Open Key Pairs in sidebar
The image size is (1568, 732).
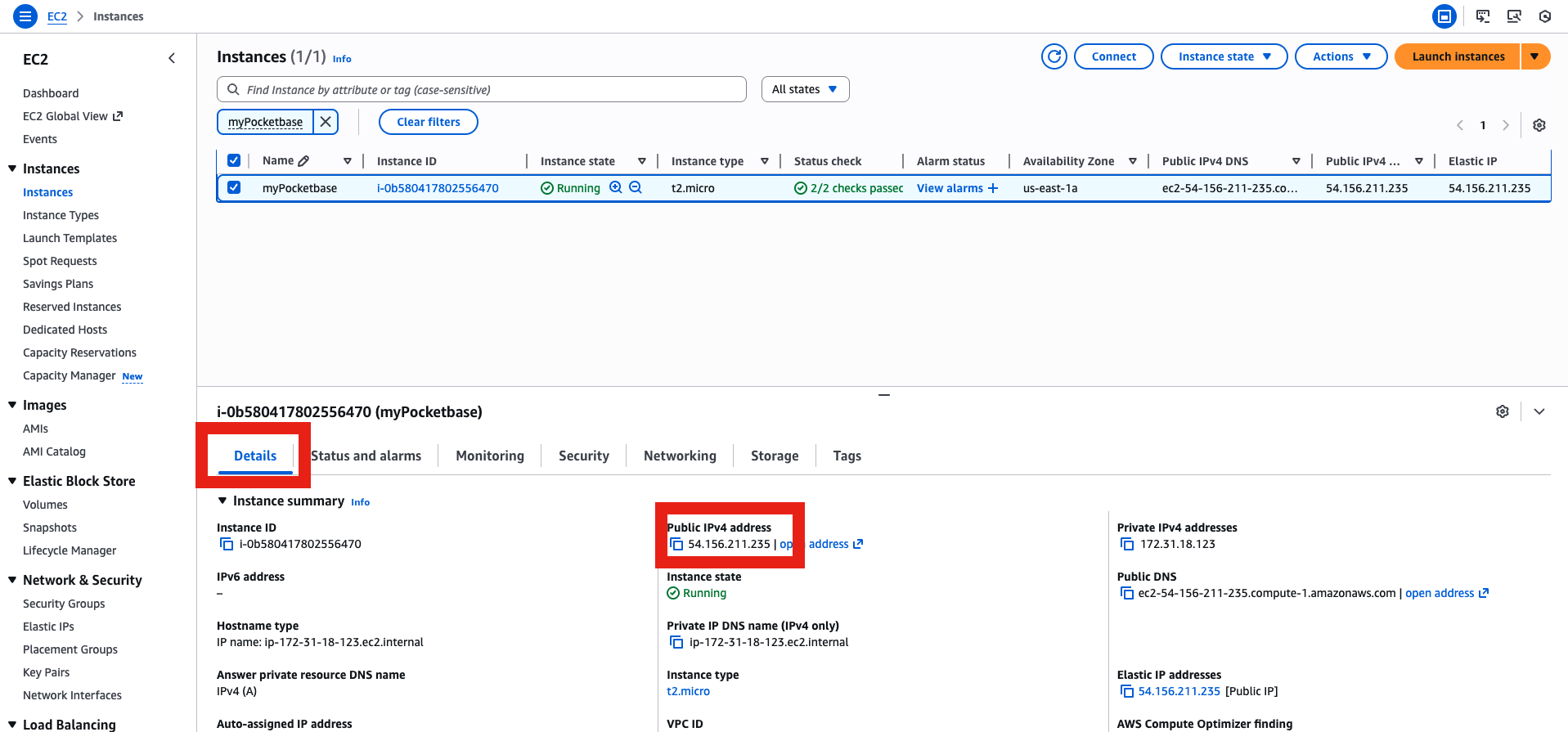(46, 672)
